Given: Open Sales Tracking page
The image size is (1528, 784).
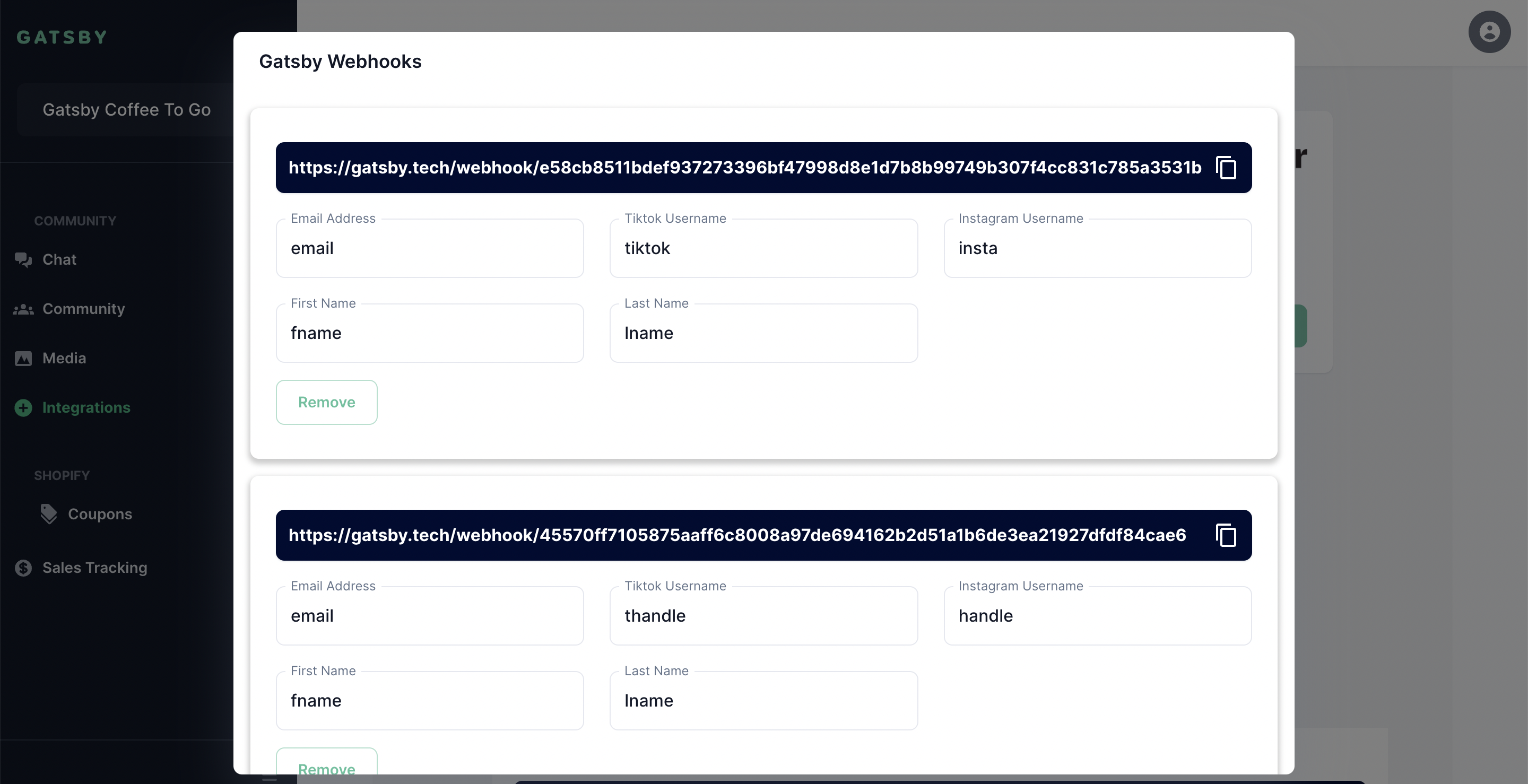Looking at the screenshot, I should pos(95,568).
